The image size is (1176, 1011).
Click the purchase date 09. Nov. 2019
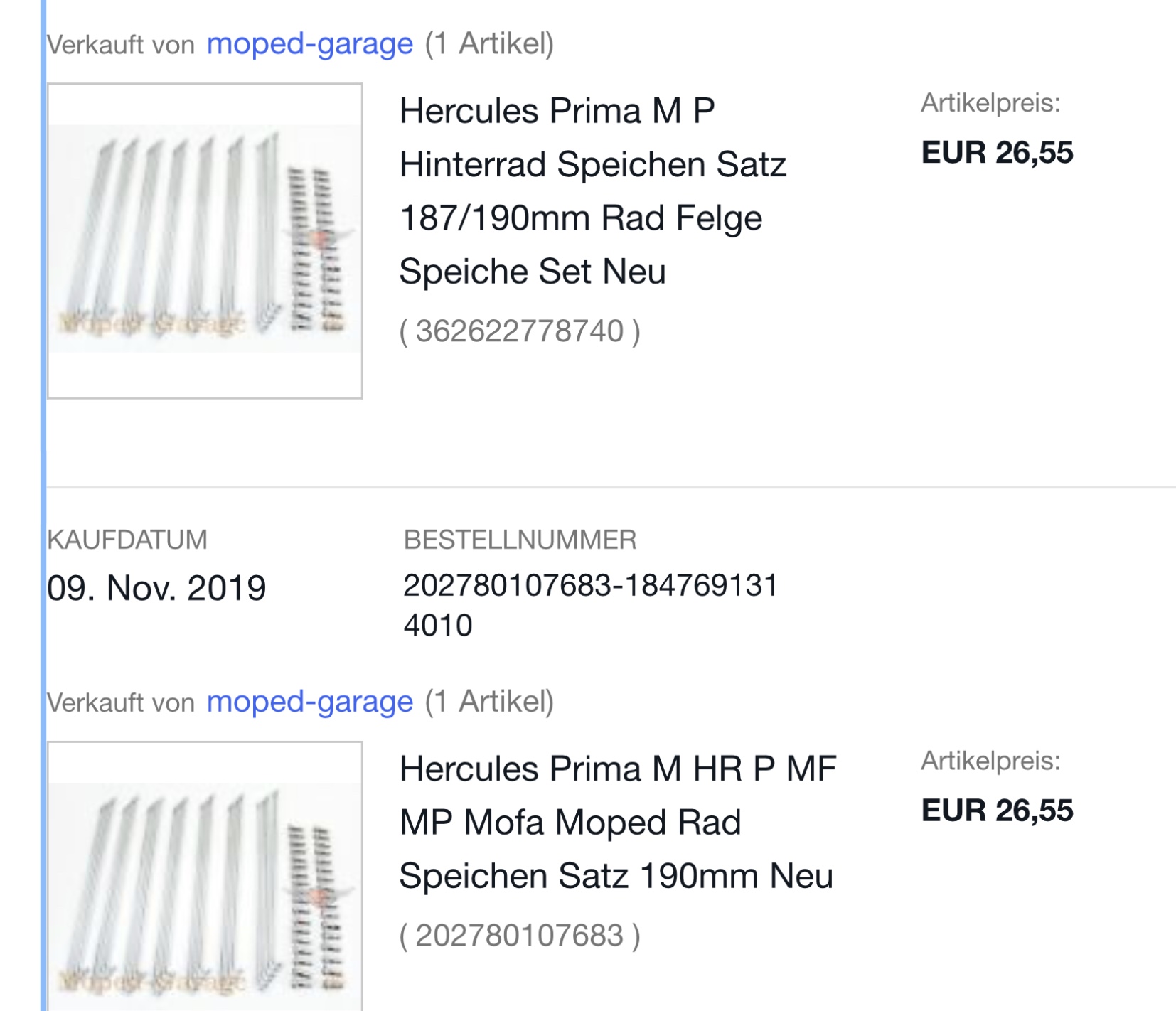[156, 588]
